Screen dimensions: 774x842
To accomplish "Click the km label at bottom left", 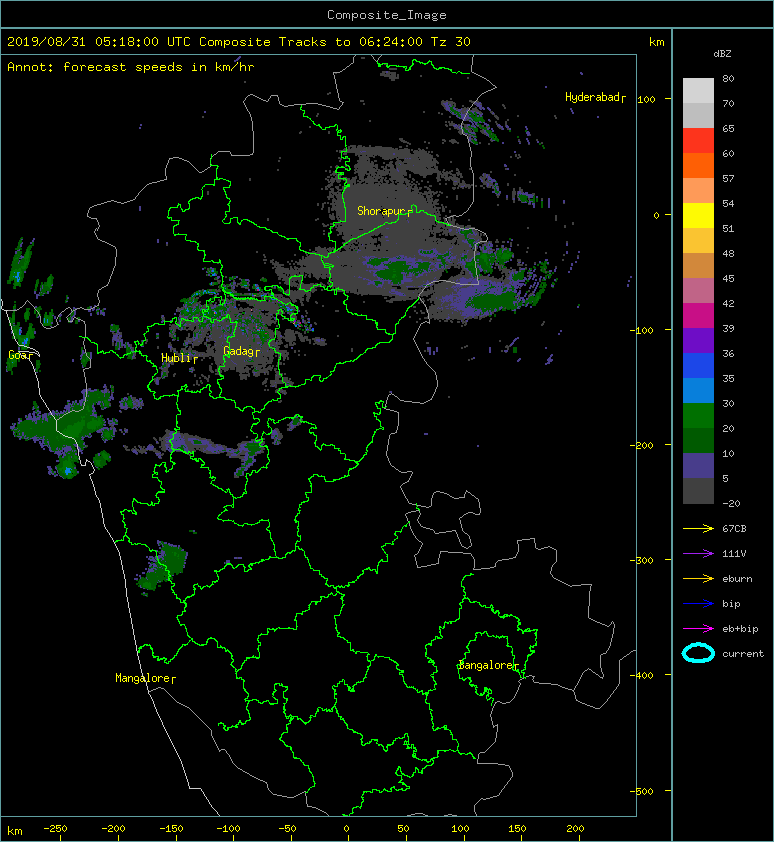I will coord(15,831).
